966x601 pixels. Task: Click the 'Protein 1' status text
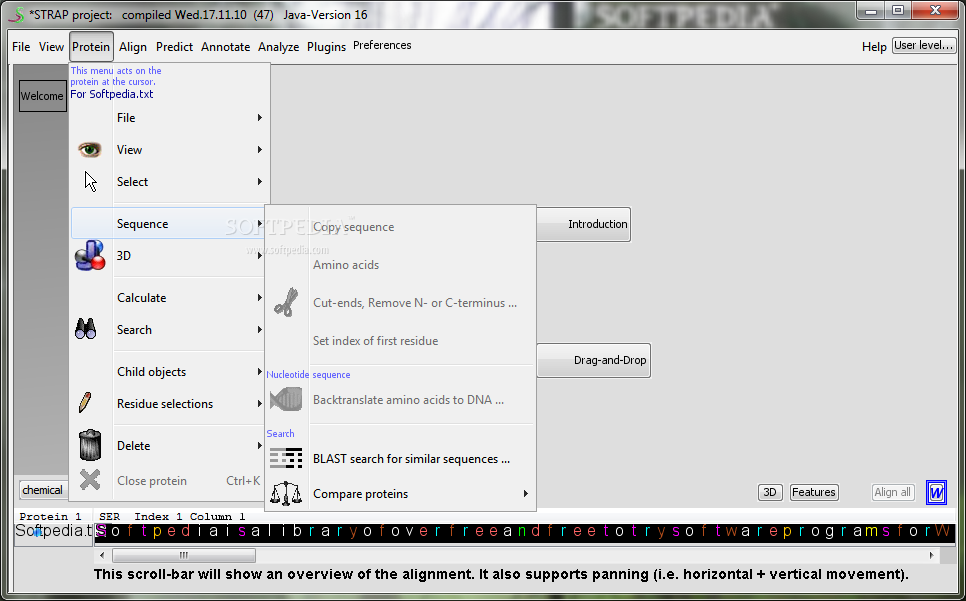click(x=51, y=517)
